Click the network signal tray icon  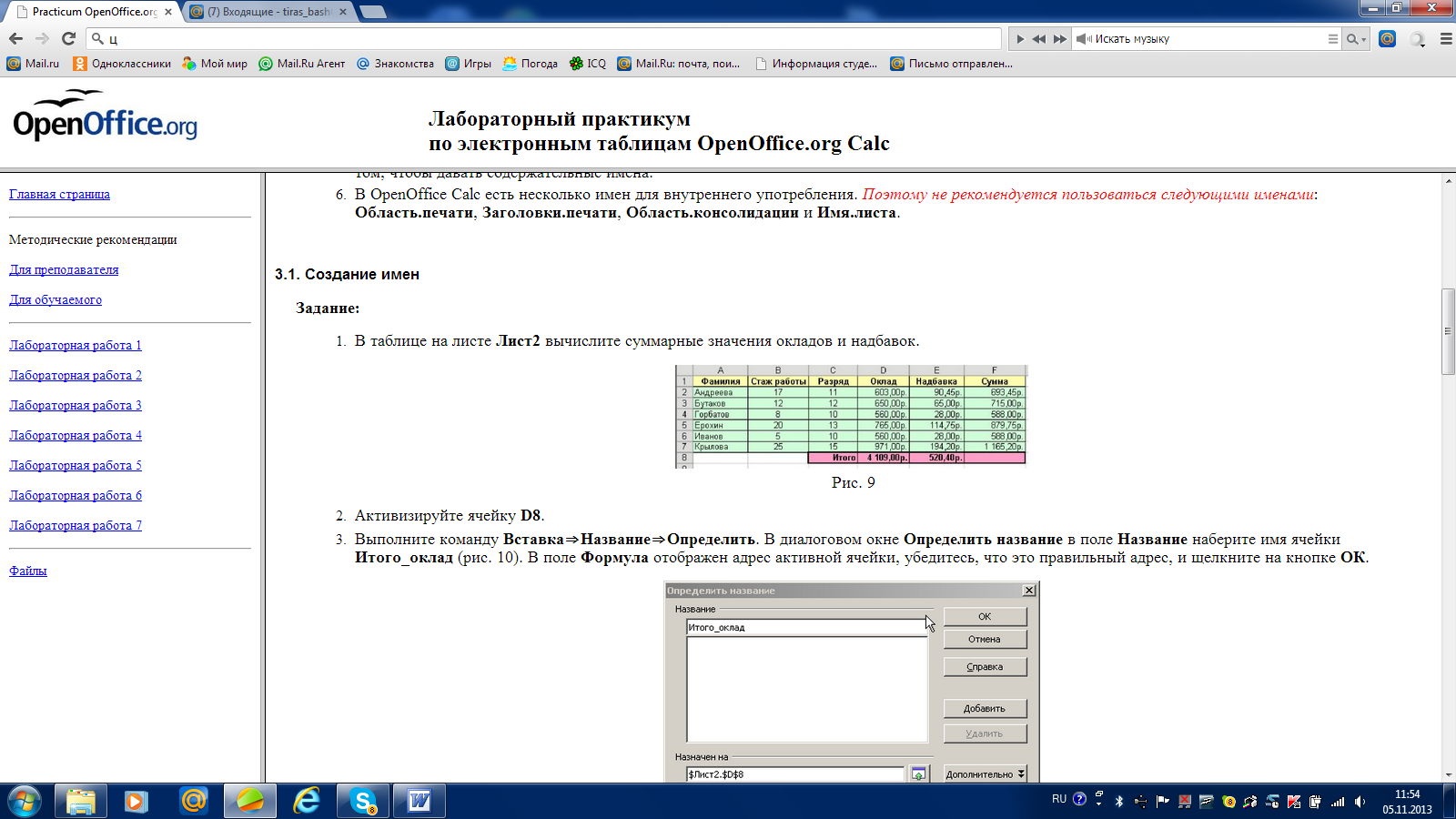click(1338, 802)
